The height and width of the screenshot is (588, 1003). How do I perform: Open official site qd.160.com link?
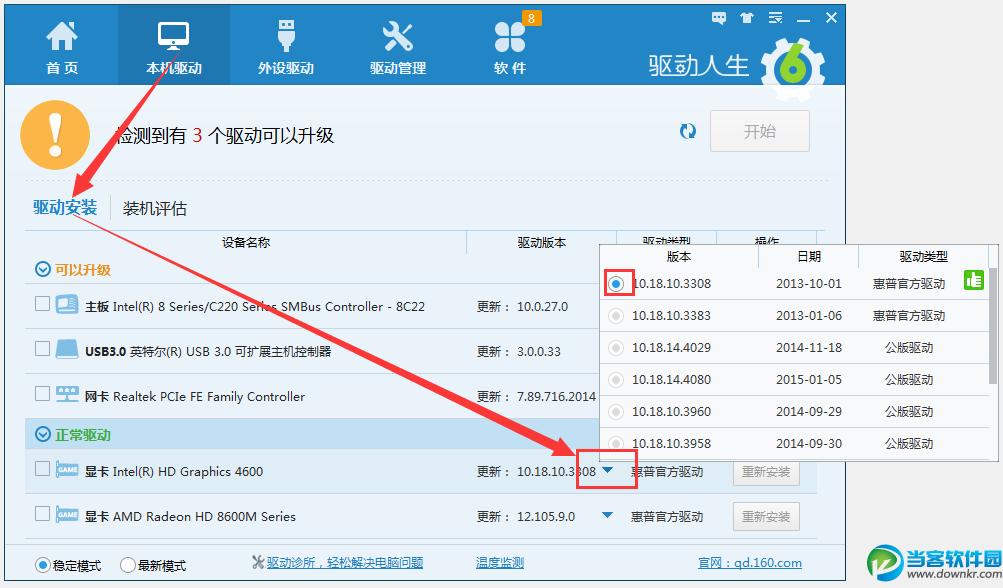pyautogui.click(x=750, y=562)
